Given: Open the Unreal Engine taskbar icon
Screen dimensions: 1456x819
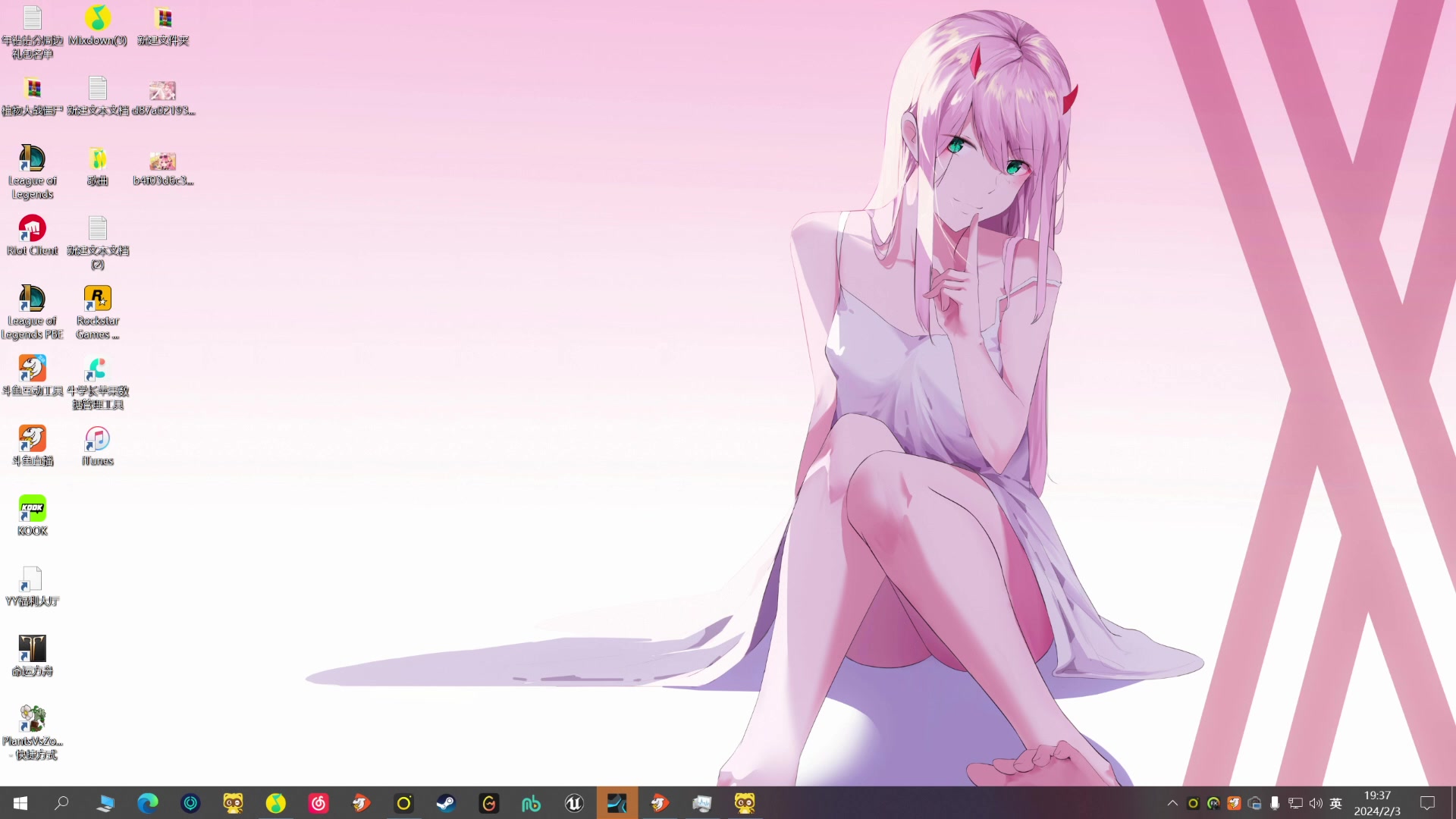Looking at the screenshot, I should point(574,803).
